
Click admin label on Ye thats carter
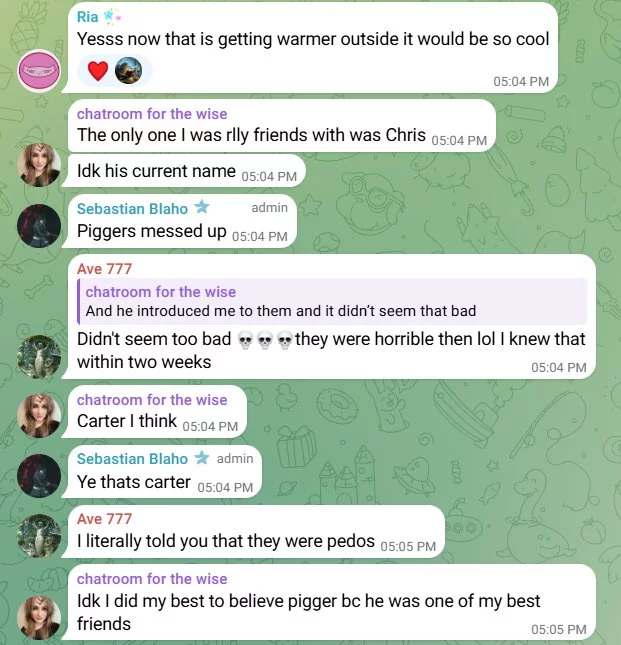pos(235,458)
